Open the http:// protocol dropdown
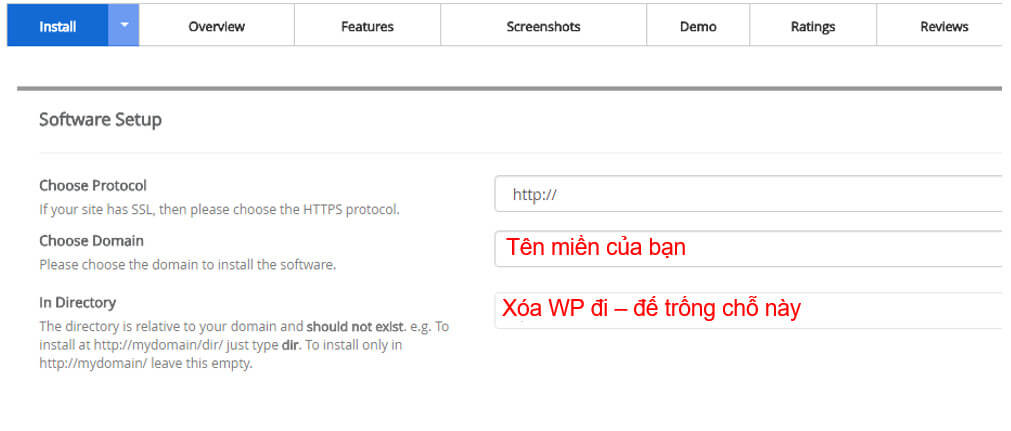 click(x=748, y=194)
